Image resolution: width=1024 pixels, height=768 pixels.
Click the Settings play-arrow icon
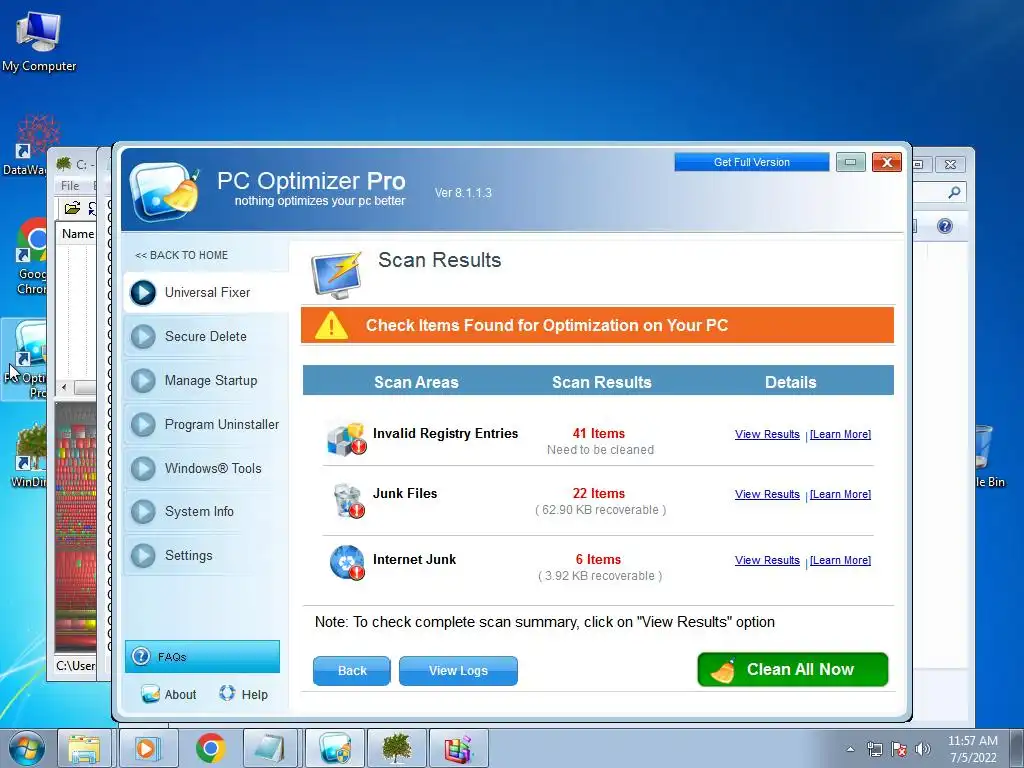tap(143, 556)
